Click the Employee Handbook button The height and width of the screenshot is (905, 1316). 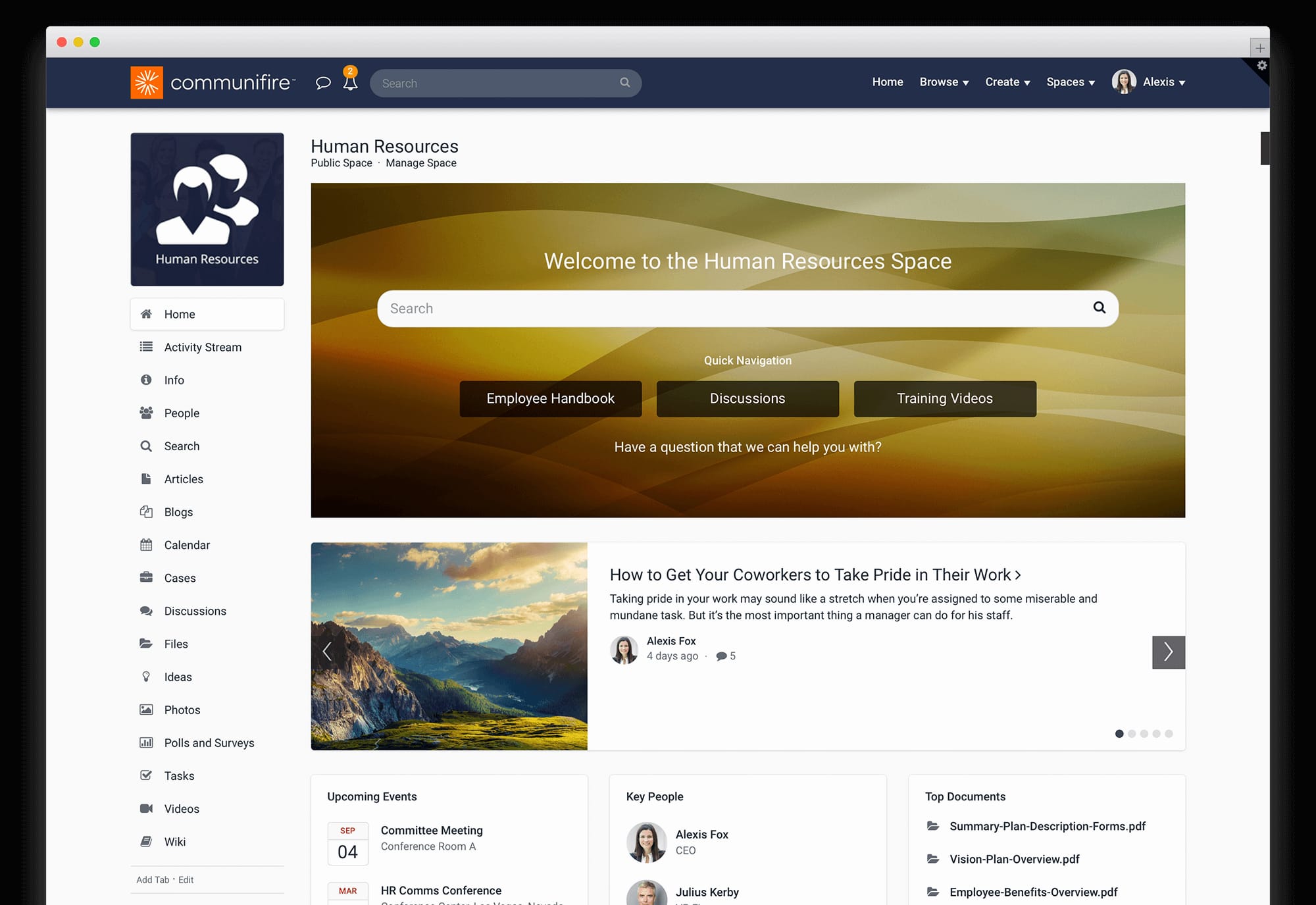(x=550, y=398)
